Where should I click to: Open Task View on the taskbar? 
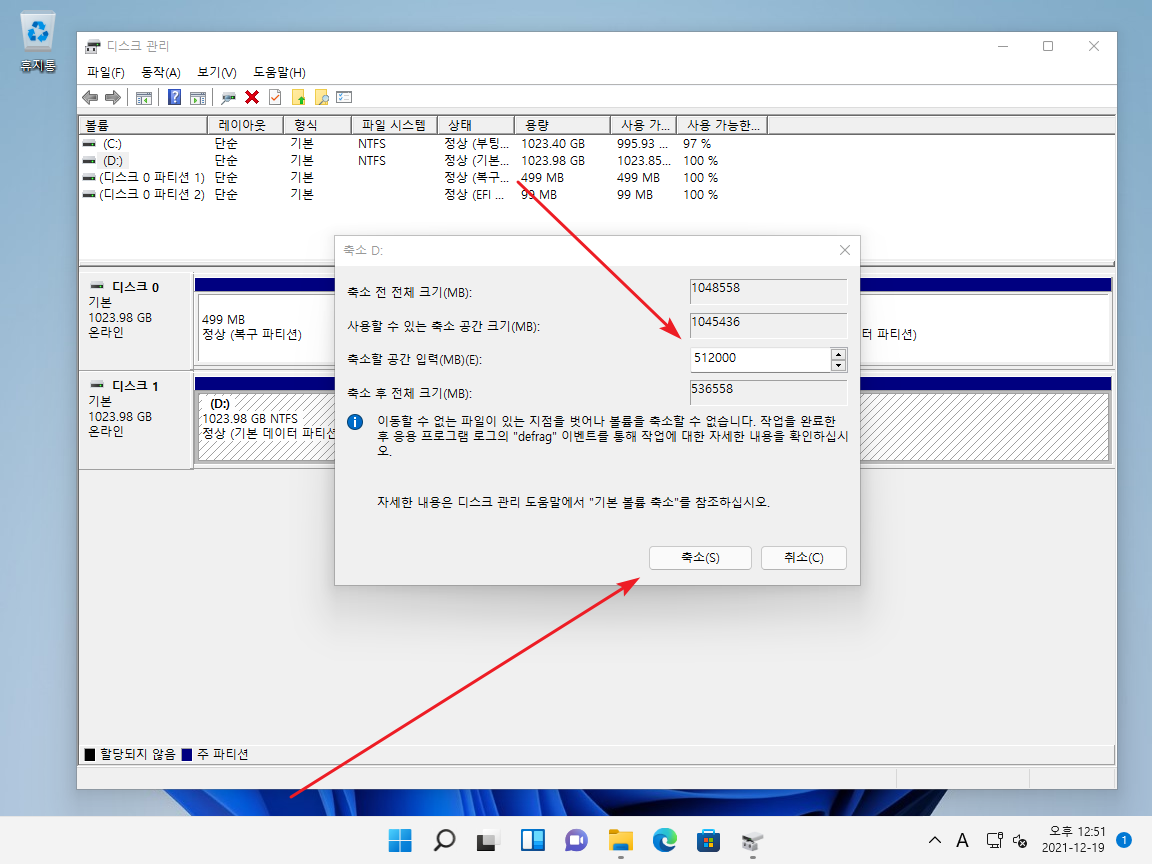pos(488,840)
